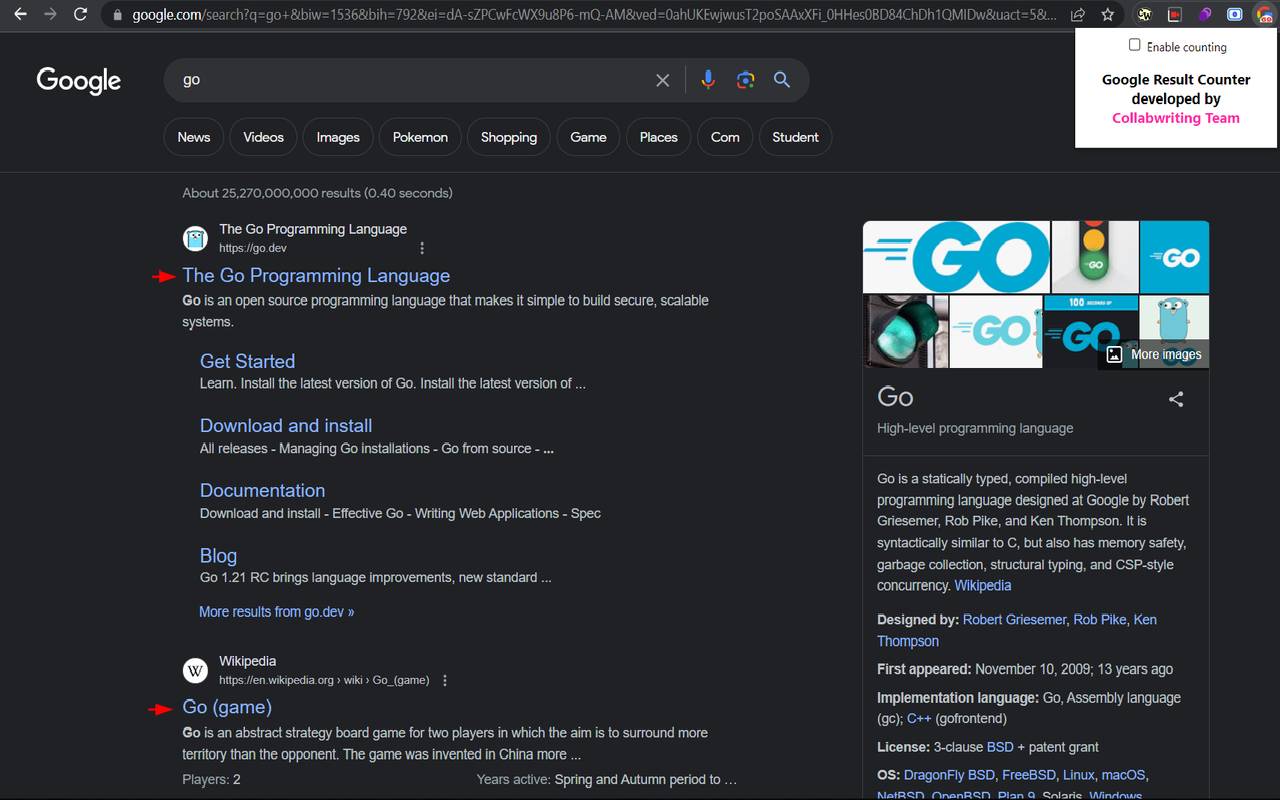Go back to the previous page
This screenshot has height=800, width=1280.
(20, 15)
